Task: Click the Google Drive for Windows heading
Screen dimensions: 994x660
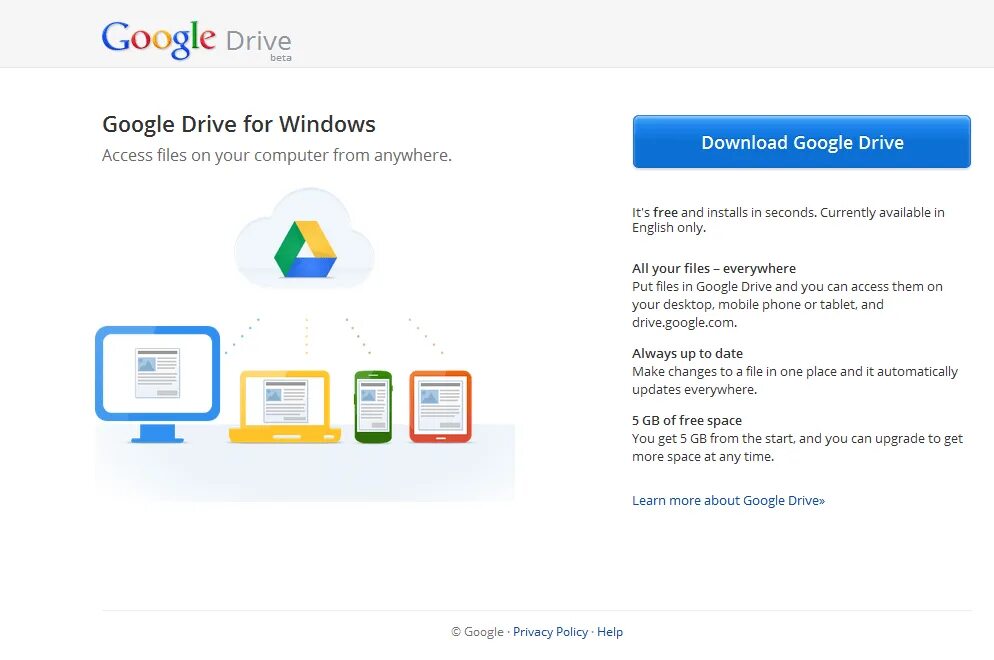Action: [x=239, y=124]
